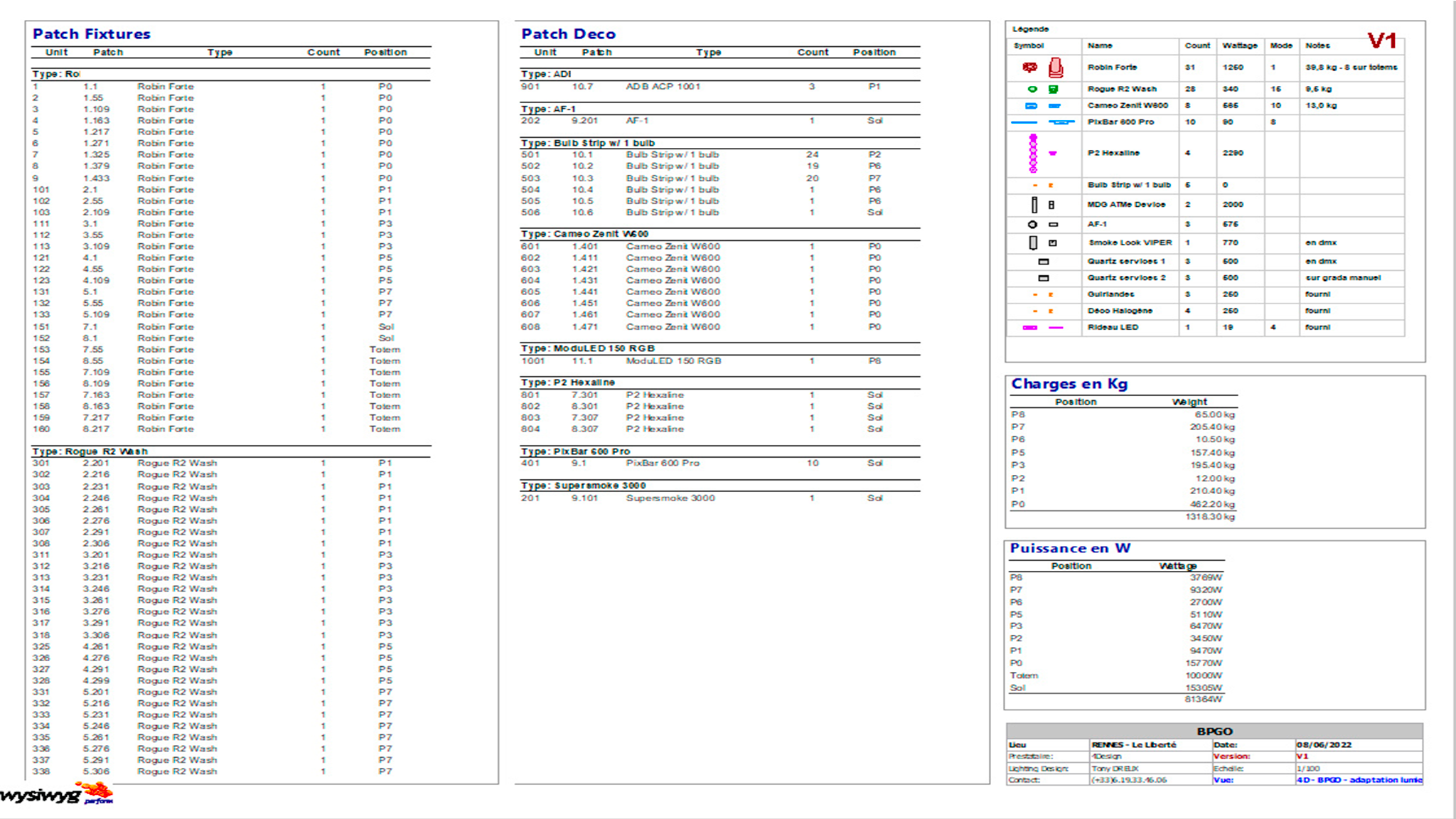Click the BPGO title block header

[1214, 731]
